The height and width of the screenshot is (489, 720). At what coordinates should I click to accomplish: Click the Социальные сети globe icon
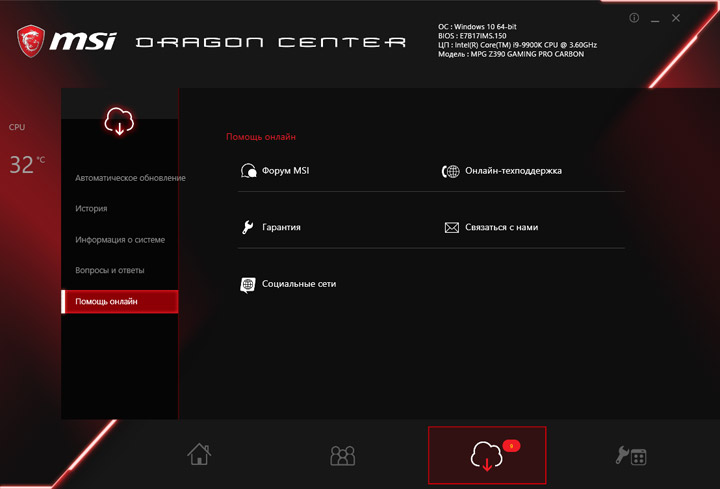coord(248,285)
